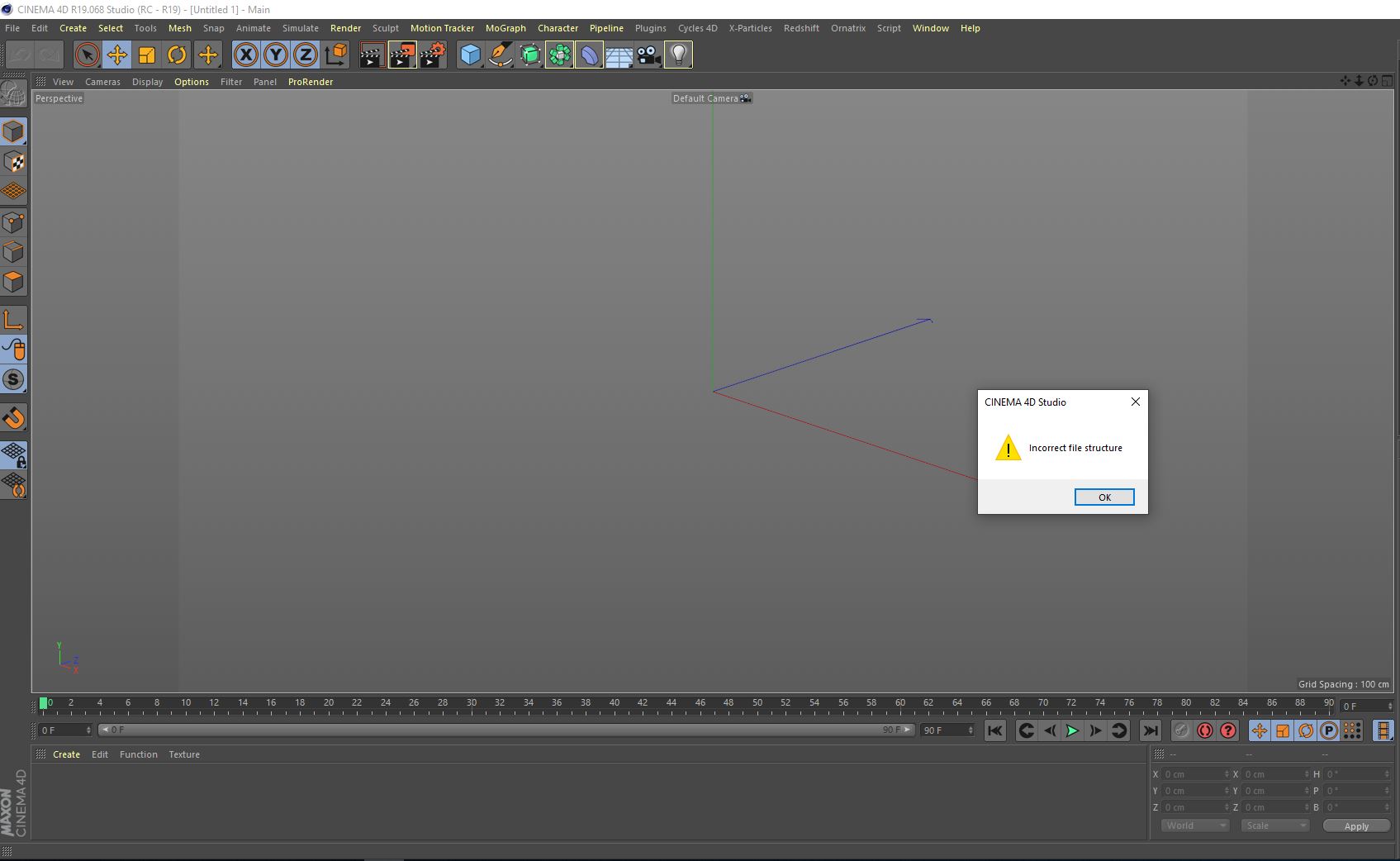This screenshot has height=861, width=1400.
Task: Open the File menu
Action: click(12, 28)
